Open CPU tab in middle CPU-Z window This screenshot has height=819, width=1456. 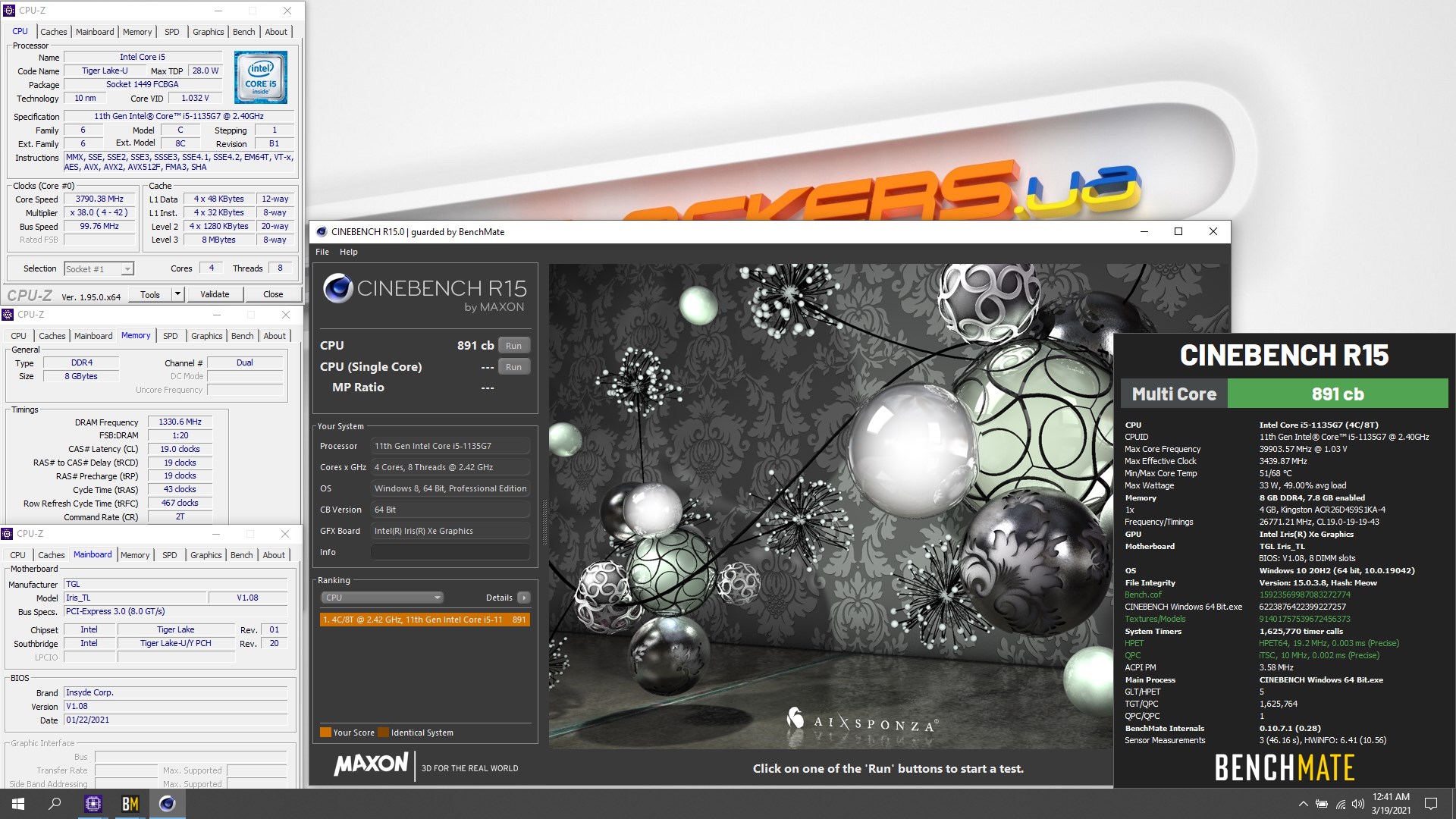[19, 336]
